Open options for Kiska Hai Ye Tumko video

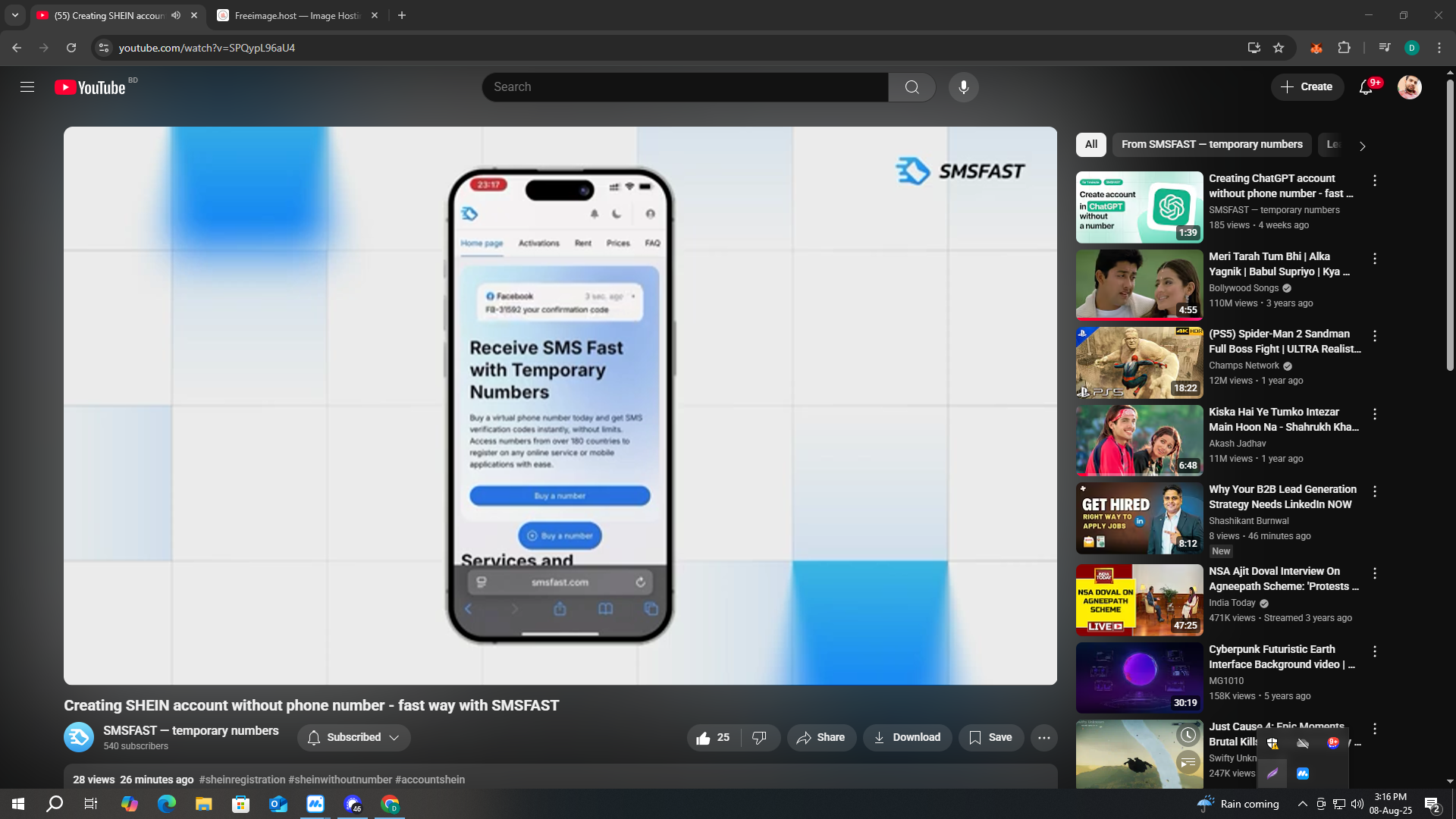coord(1374,414)
